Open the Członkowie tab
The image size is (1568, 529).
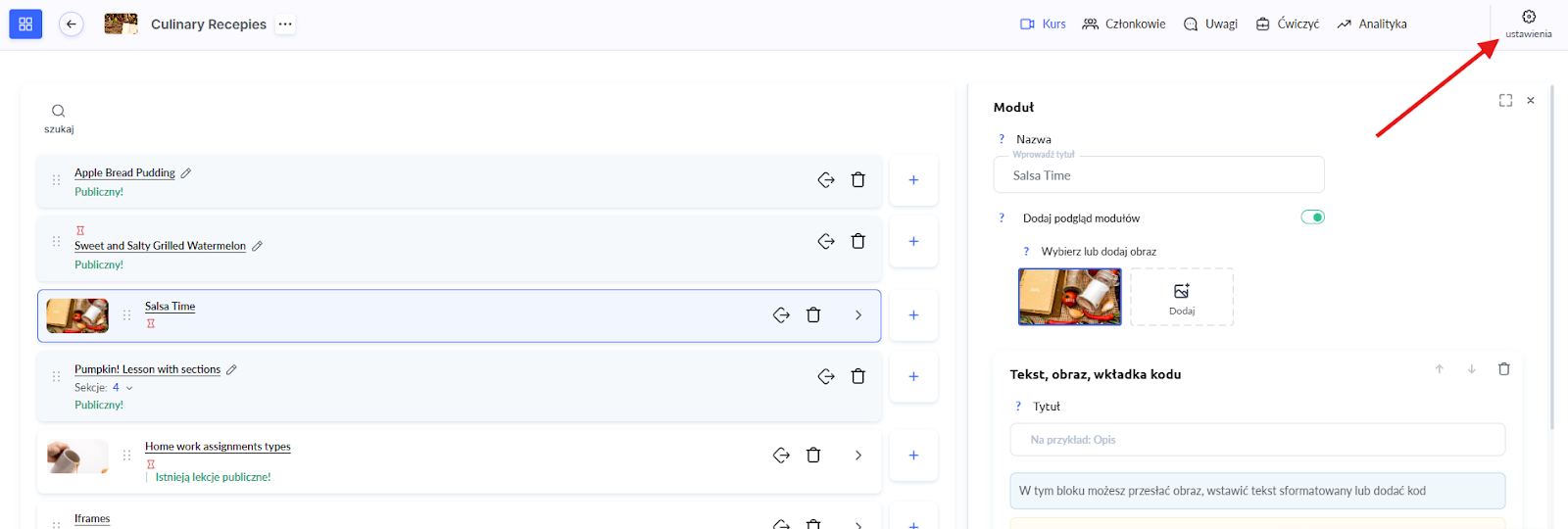(x=1124, y=24)
